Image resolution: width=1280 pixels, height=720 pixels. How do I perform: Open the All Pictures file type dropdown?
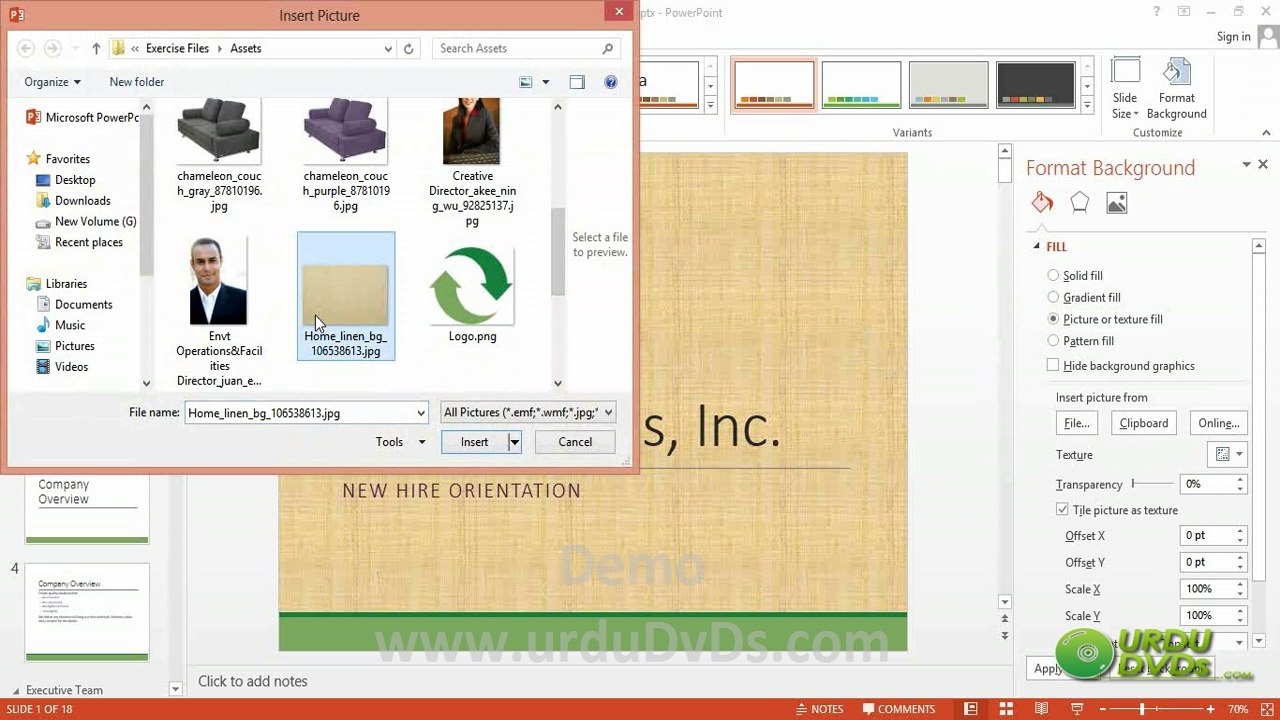pyautogui.click(x=528, y=412)
